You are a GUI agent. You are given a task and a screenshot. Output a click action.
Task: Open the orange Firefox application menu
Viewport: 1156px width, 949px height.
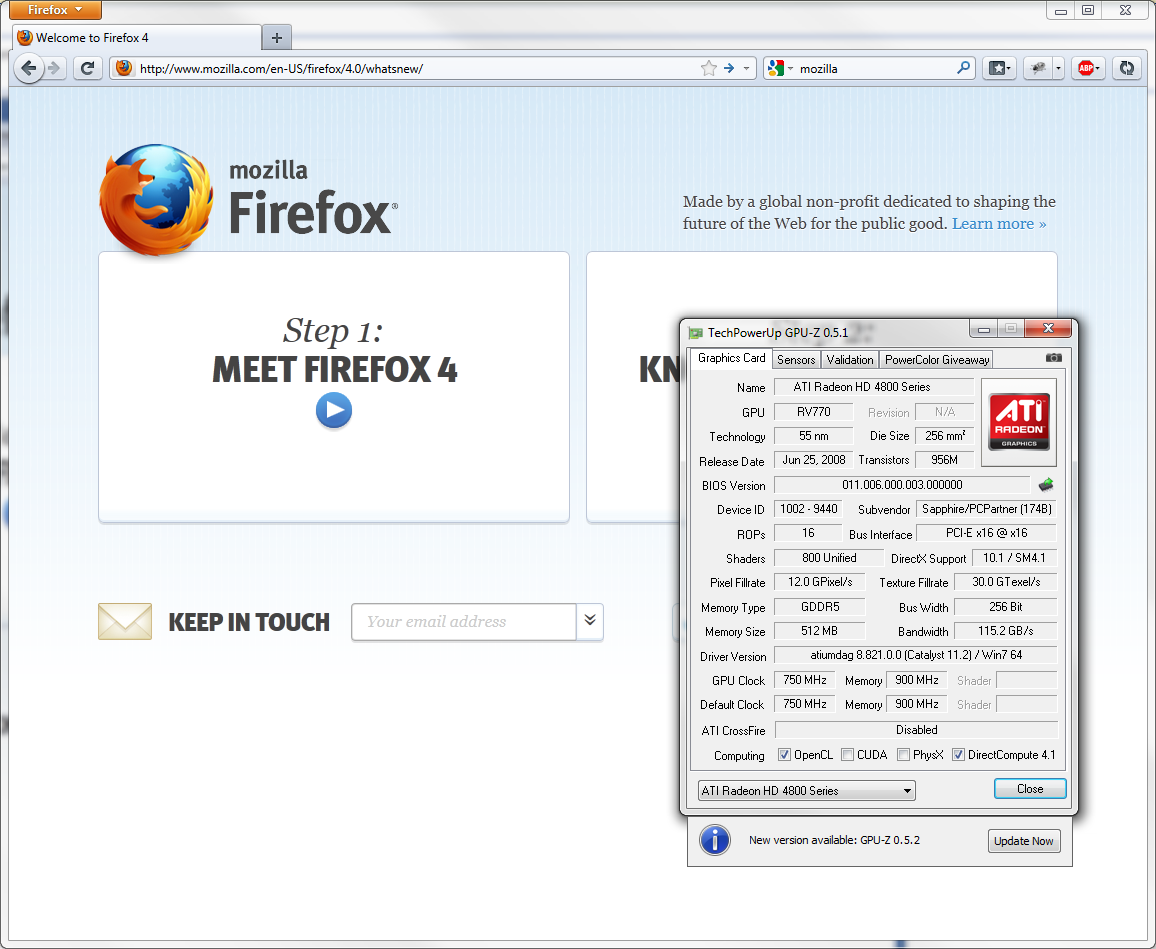click(55, 10)
